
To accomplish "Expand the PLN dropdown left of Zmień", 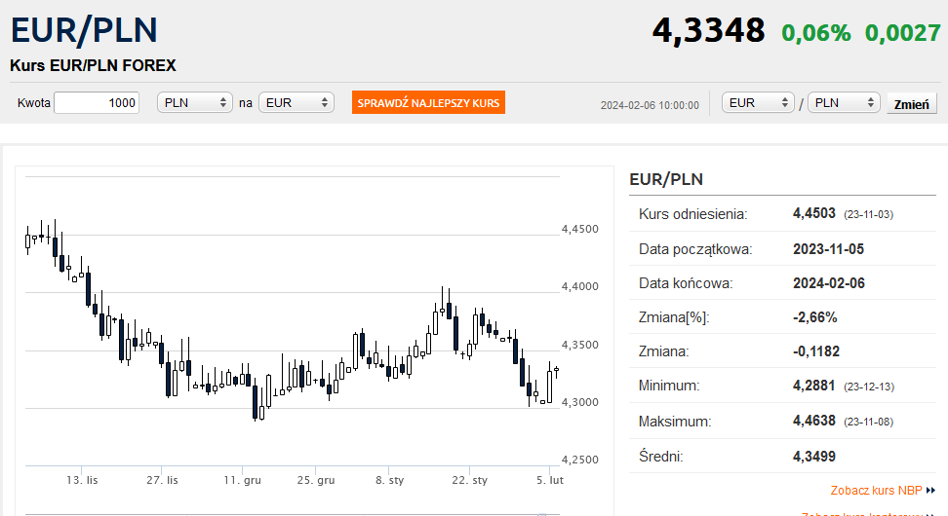I will click(844, 103).
